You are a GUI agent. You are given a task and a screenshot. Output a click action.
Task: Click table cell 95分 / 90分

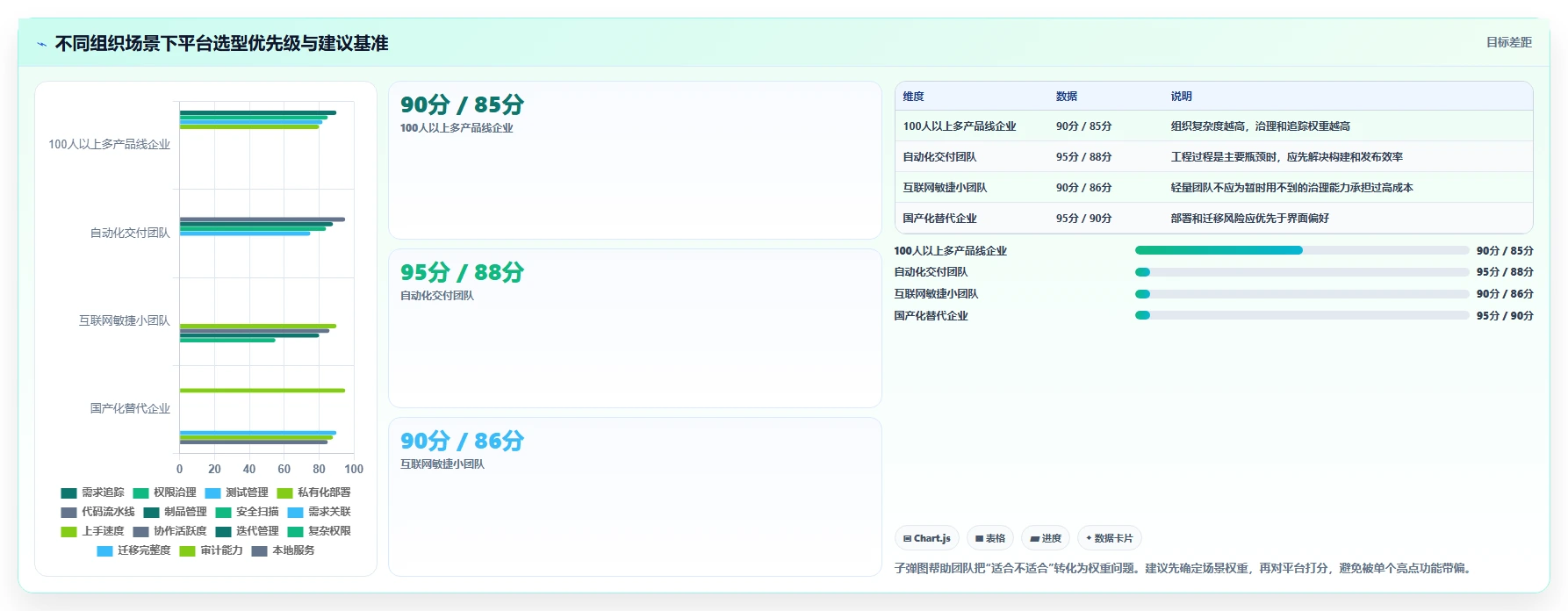click(x=1083, y=219)
